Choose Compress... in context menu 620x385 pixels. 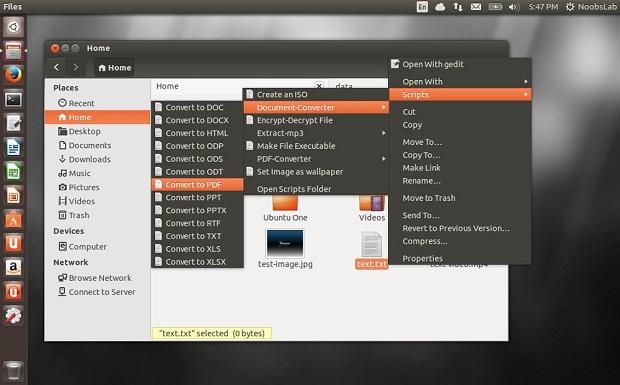[460, 241]
